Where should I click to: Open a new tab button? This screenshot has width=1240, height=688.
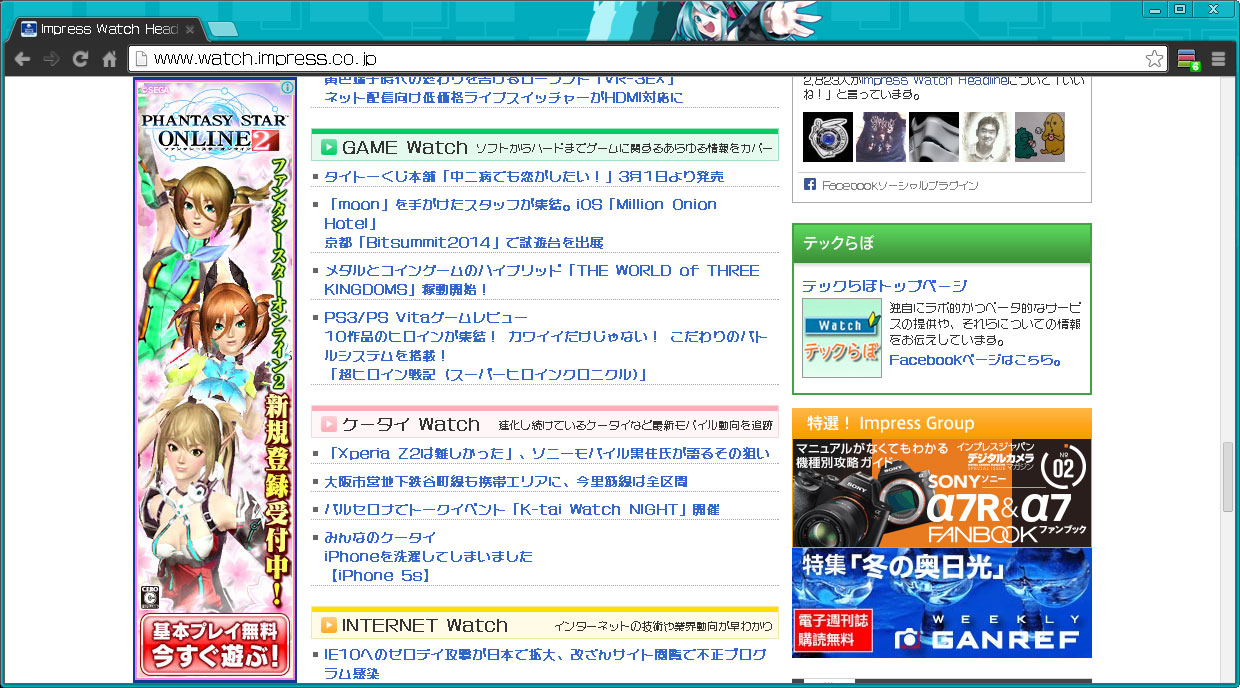coord(223,28)
